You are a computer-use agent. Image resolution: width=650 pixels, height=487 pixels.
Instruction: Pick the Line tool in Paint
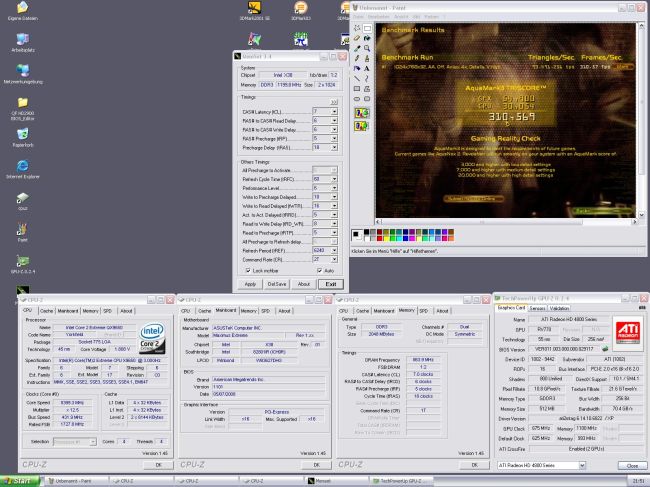point(357,78)
